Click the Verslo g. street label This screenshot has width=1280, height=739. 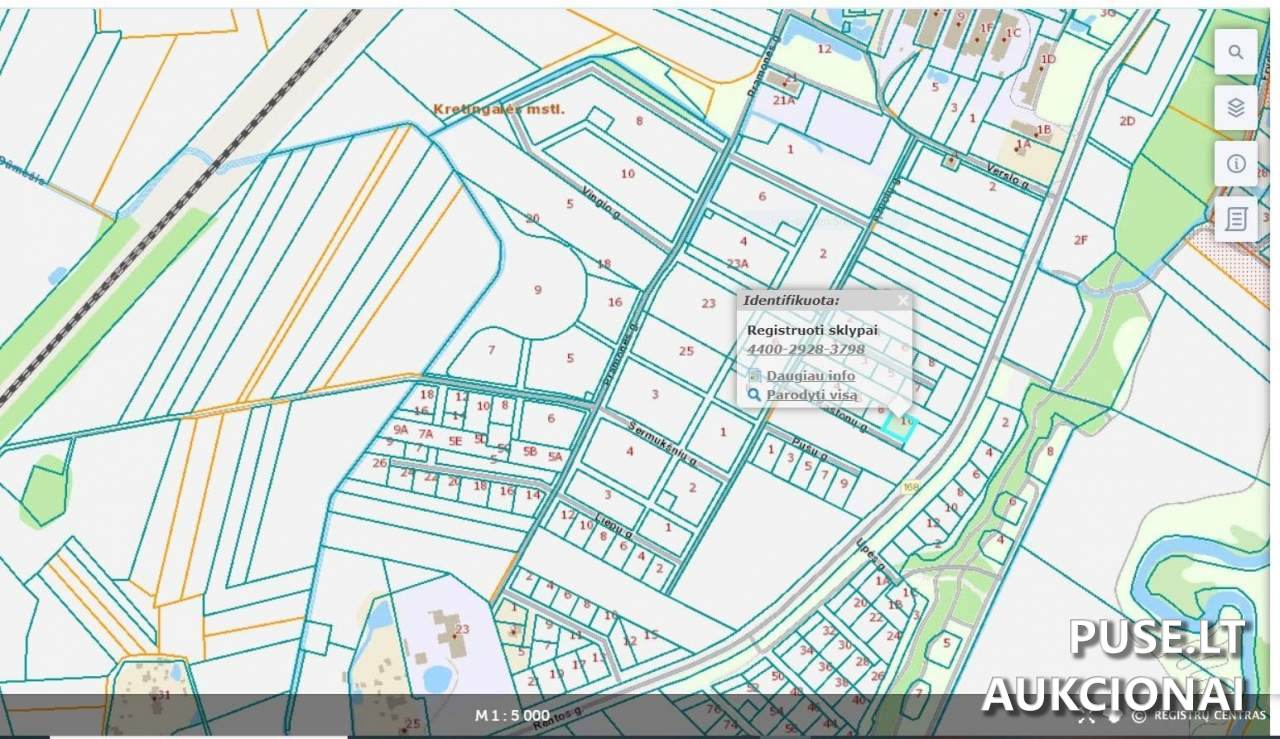(x=1006, y=173)
